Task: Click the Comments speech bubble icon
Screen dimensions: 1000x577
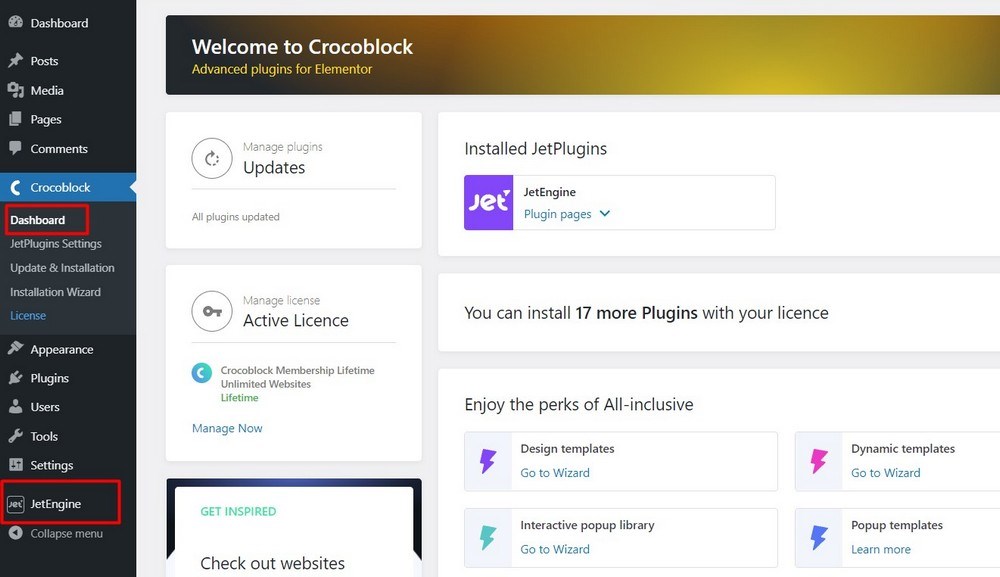Action: pos(15,148)
